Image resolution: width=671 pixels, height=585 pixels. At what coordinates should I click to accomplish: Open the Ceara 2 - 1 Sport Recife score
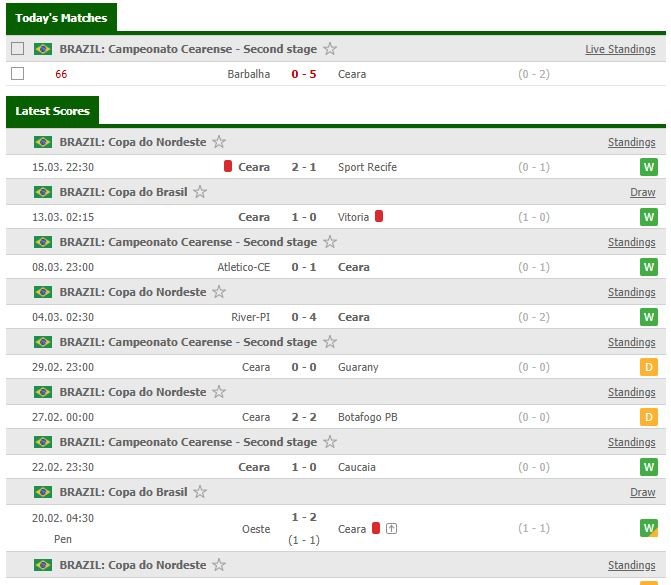(x=303, y=167)
